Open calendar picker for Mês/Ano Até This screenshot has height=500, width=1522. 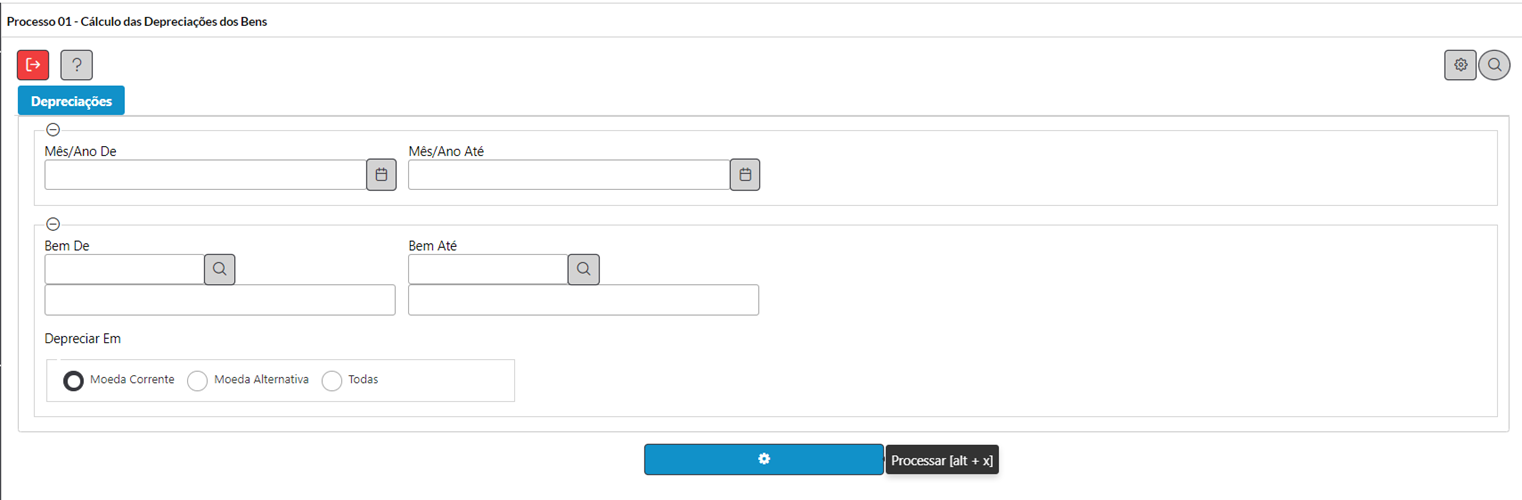745,175
